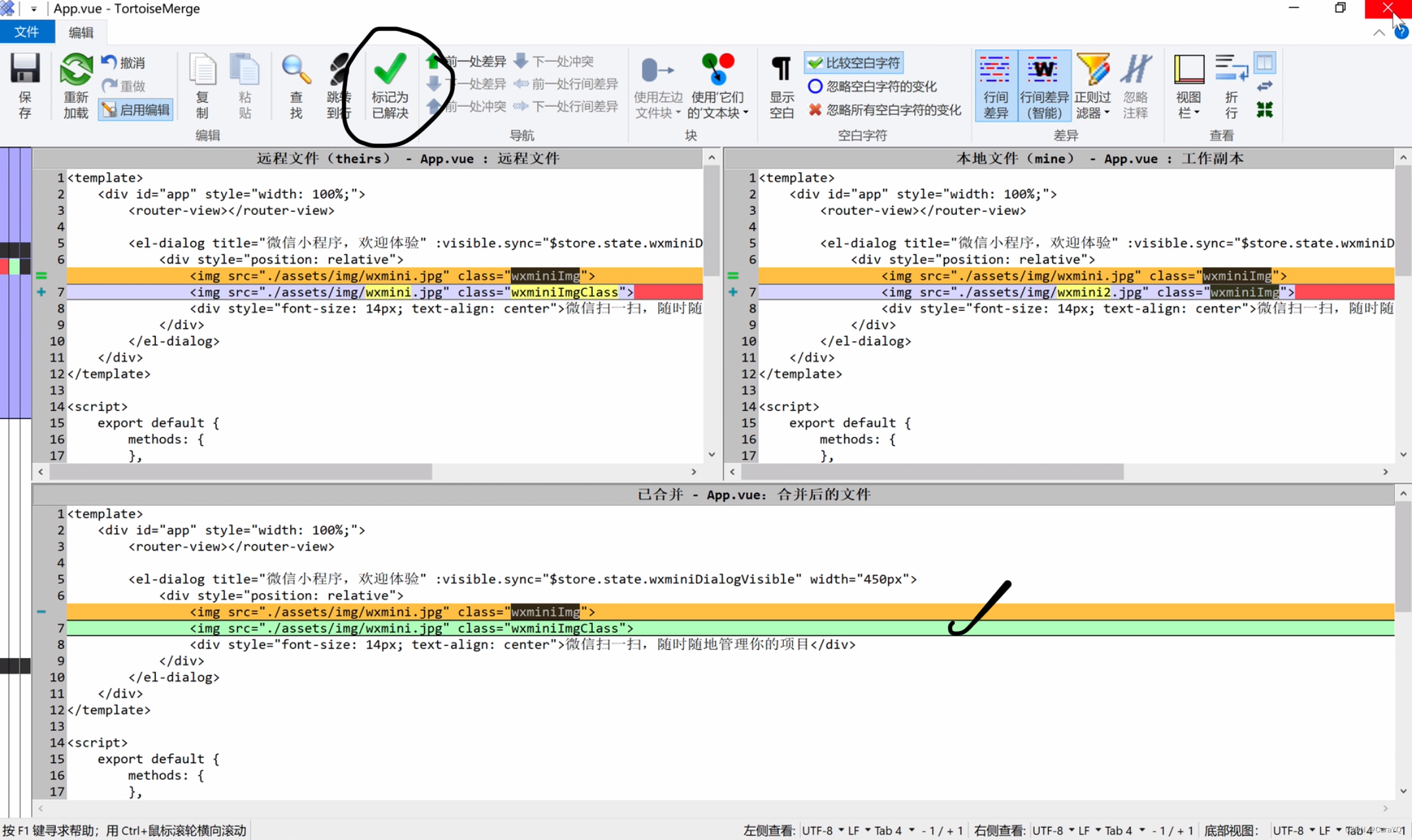Go to next inline difference (下一处行间差异)
The height and width of the screenshot is (840, 1412).
click(x=566, y=106)
